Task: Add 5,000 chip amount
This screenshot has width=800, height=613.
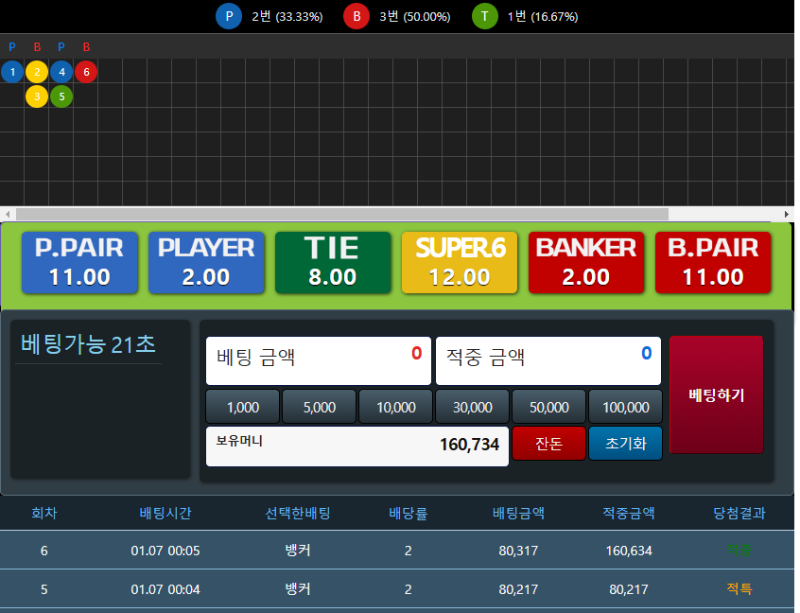Action: click(319, 407)
